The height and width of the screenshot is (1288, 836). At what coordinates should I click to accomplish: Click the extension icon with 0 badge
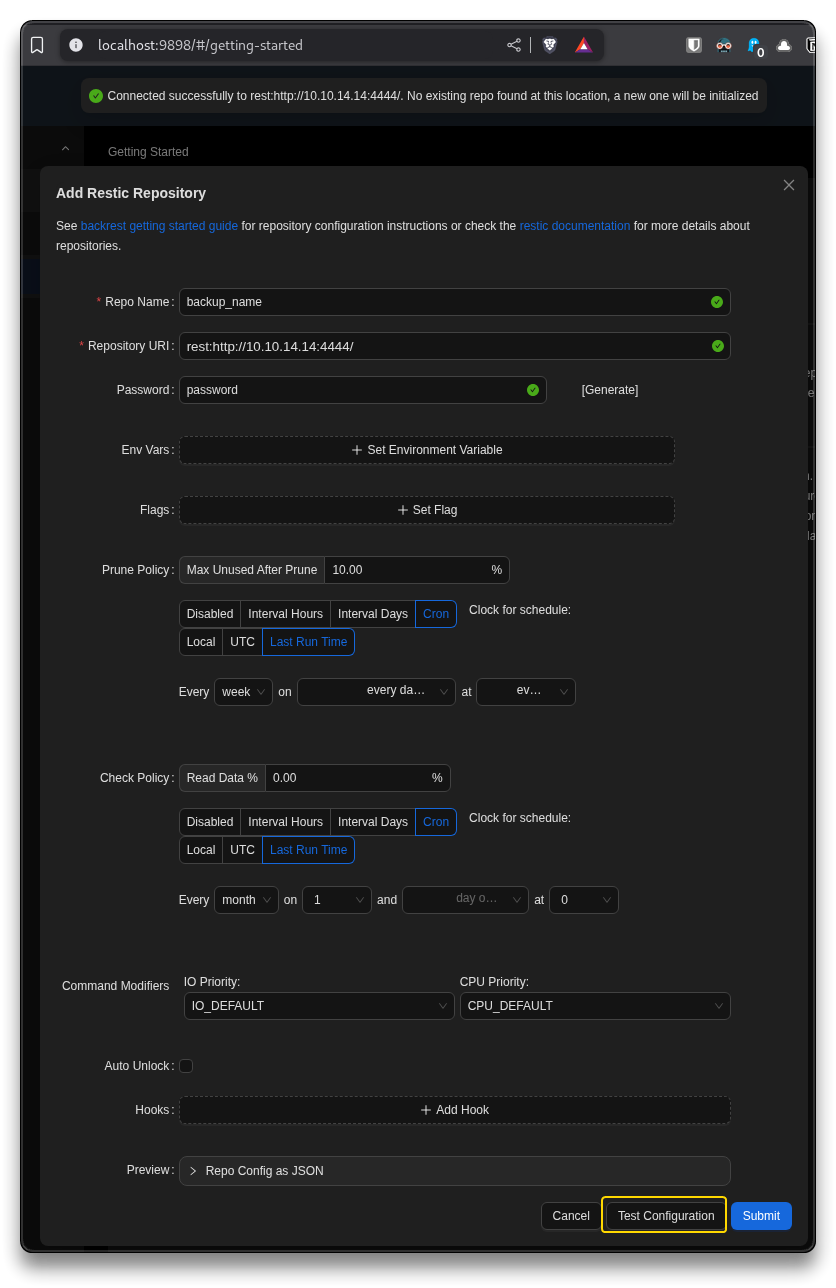click(x=755, y=46)
